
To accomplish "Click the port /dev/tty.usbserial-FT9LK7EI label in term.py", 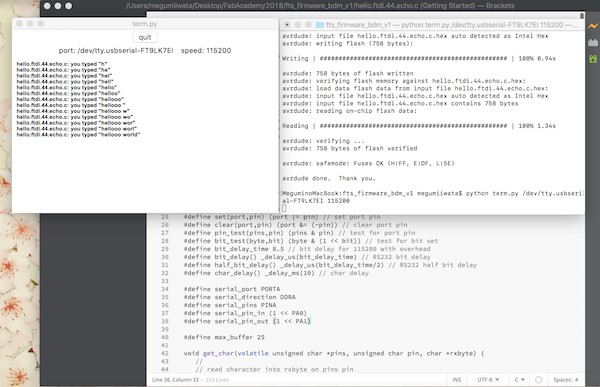I will [x=116, y=51].
